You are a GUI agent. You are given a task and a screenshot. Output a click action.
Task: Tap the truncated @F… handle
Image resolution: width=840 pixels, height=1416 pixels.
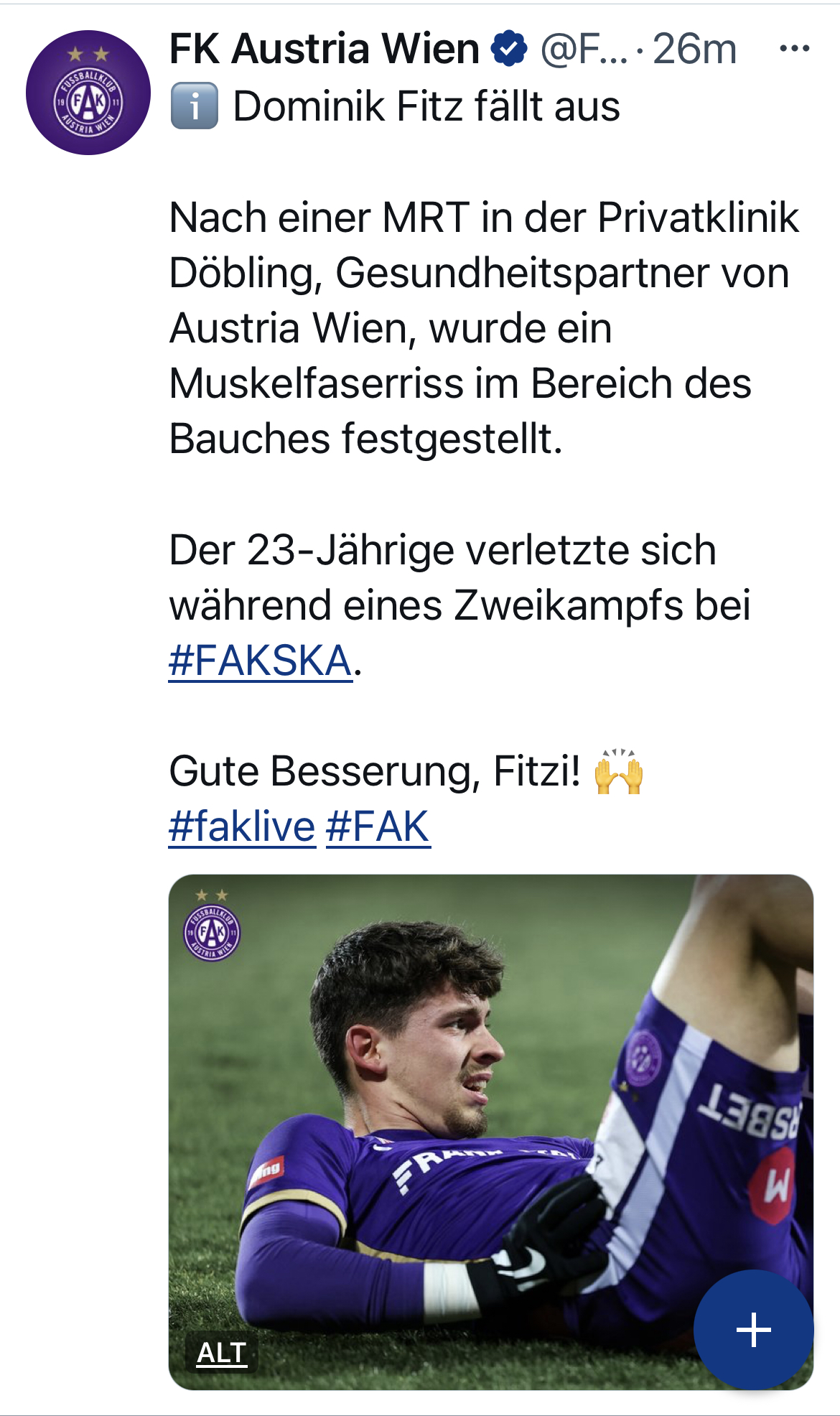[583, 49]
